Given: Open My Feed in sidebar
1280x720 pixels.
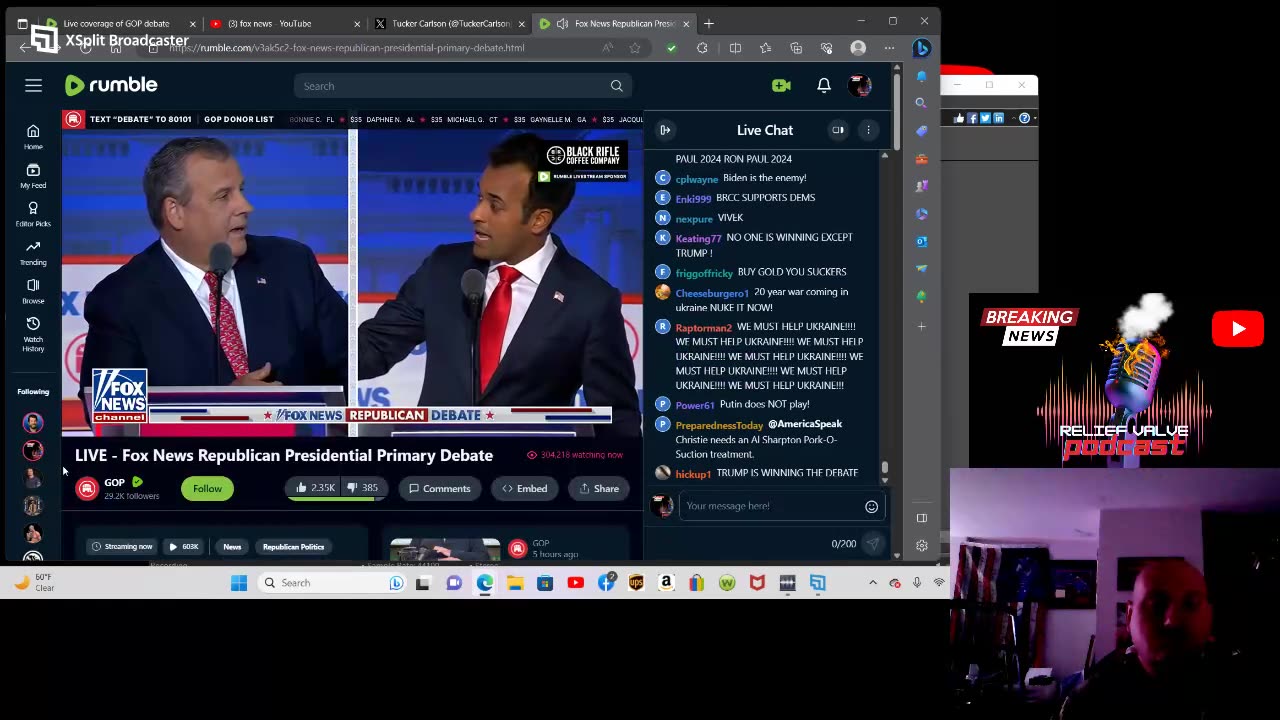Looking at the screenshot, I should tap(33, 176).
